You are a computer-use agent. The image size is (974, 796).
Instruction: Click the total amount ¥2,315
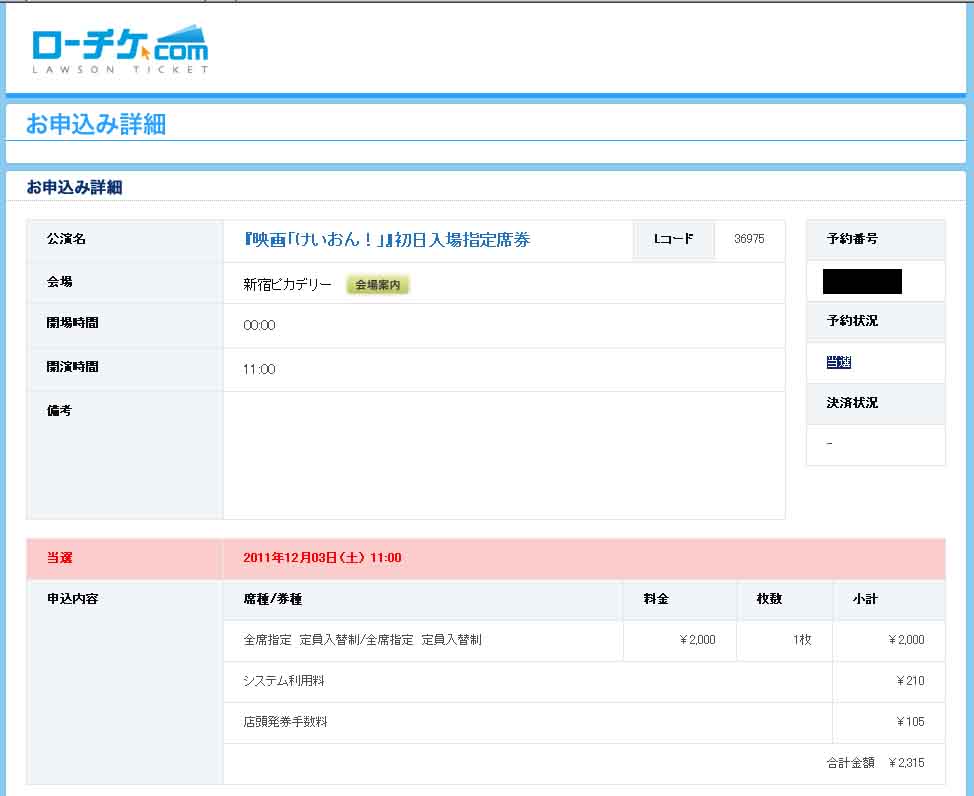pos(906,763)
